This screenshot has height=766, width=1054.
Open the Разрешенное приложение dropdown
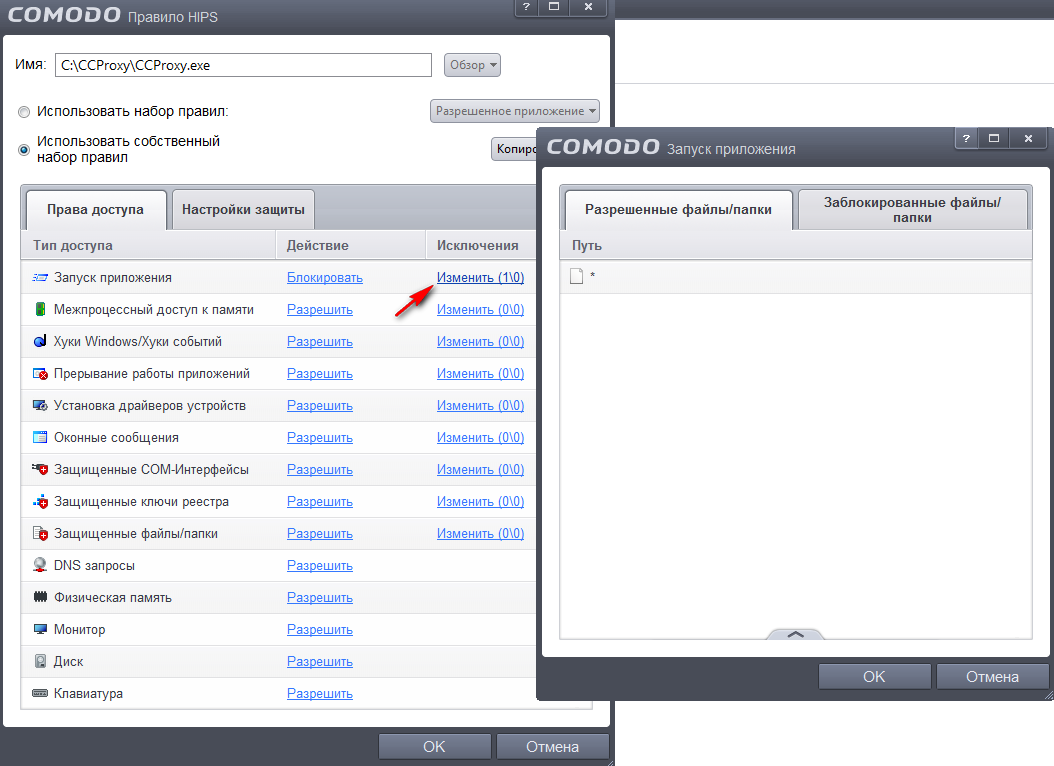coord(515,111)
